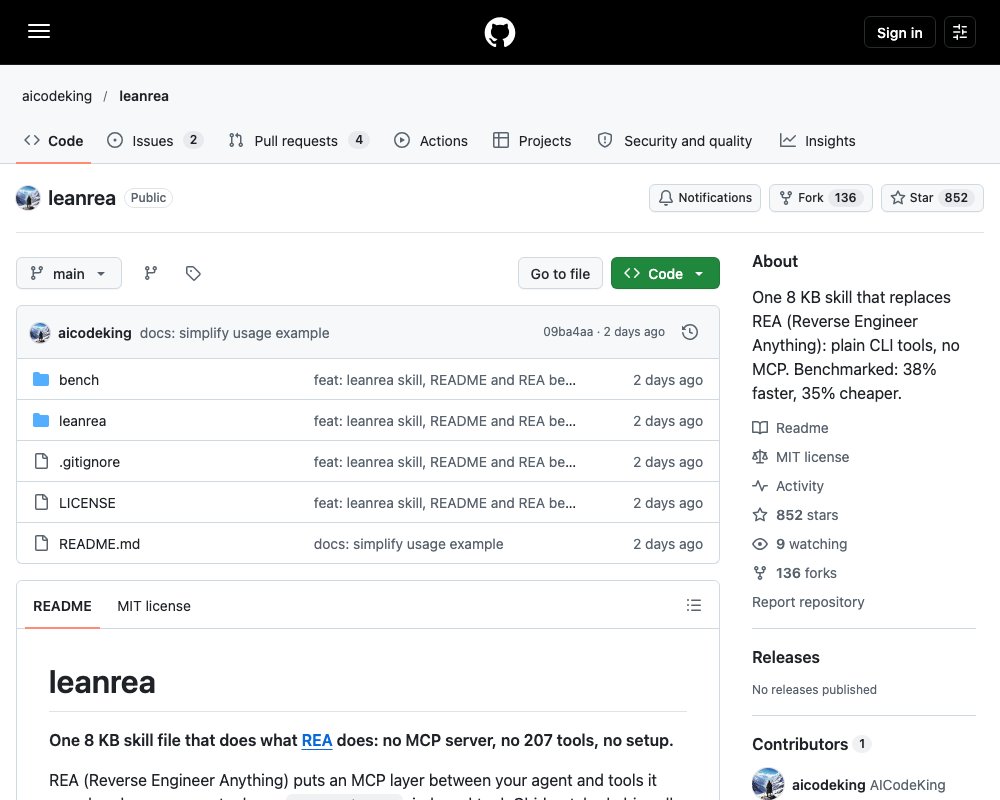Viewport: 1000px width, 800px height.
Task: Click the Notifications bell button
Action: (x=705, y=198)
